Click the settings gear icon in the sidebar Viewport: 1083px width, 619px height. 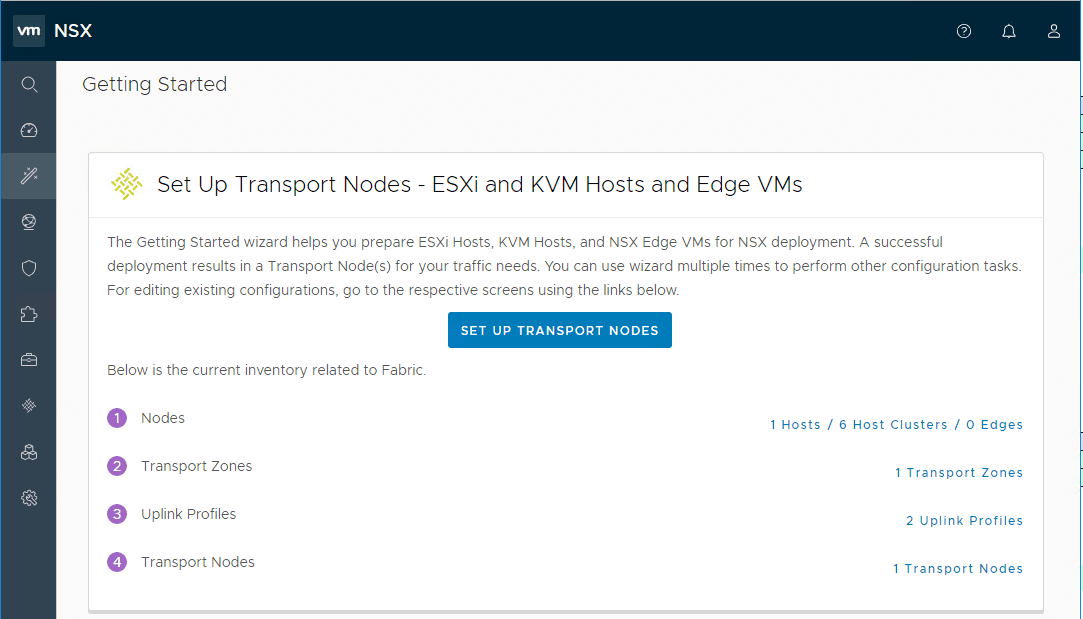[29, 497]
